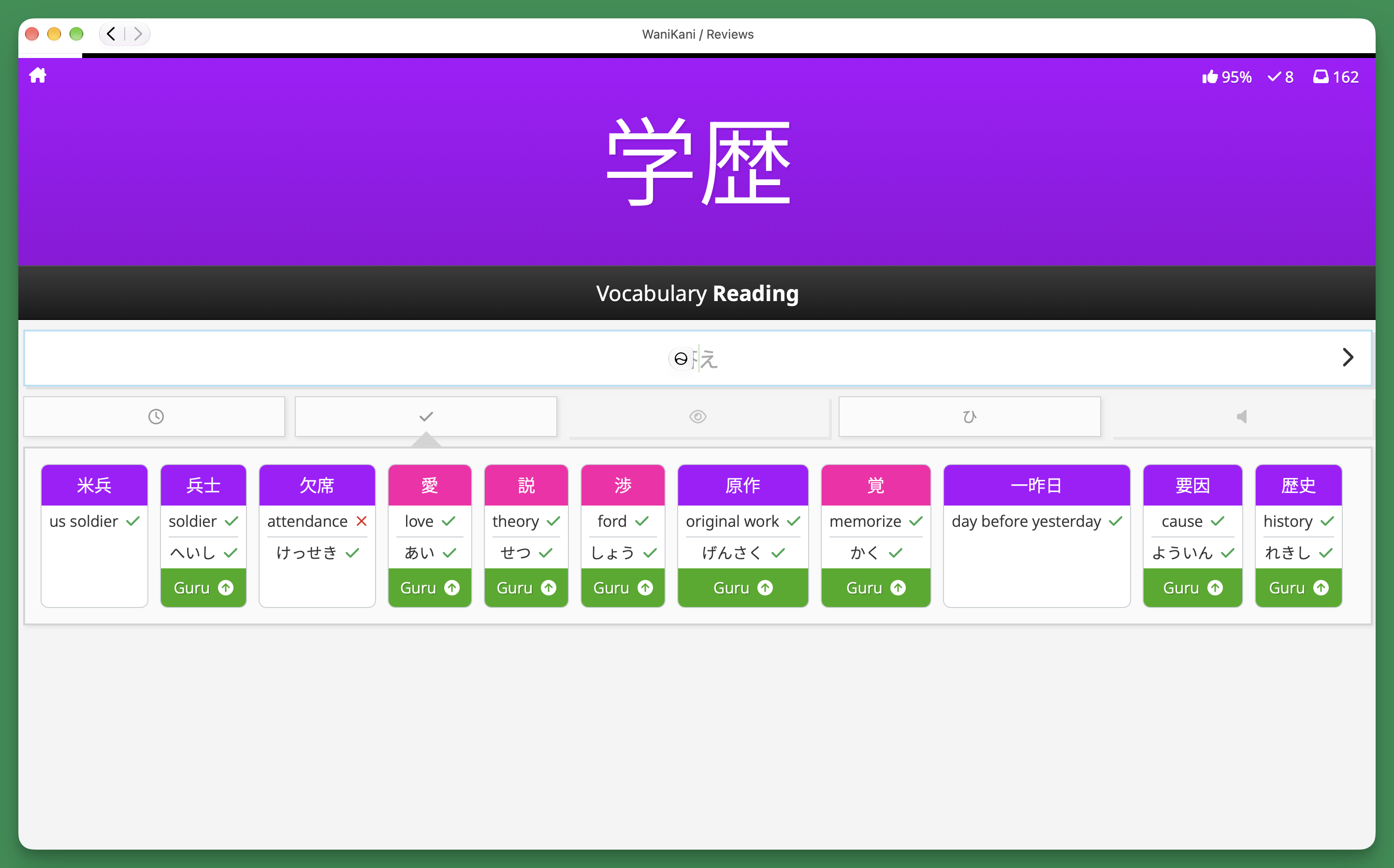Click the Guru badge under 説

(526, 588)
